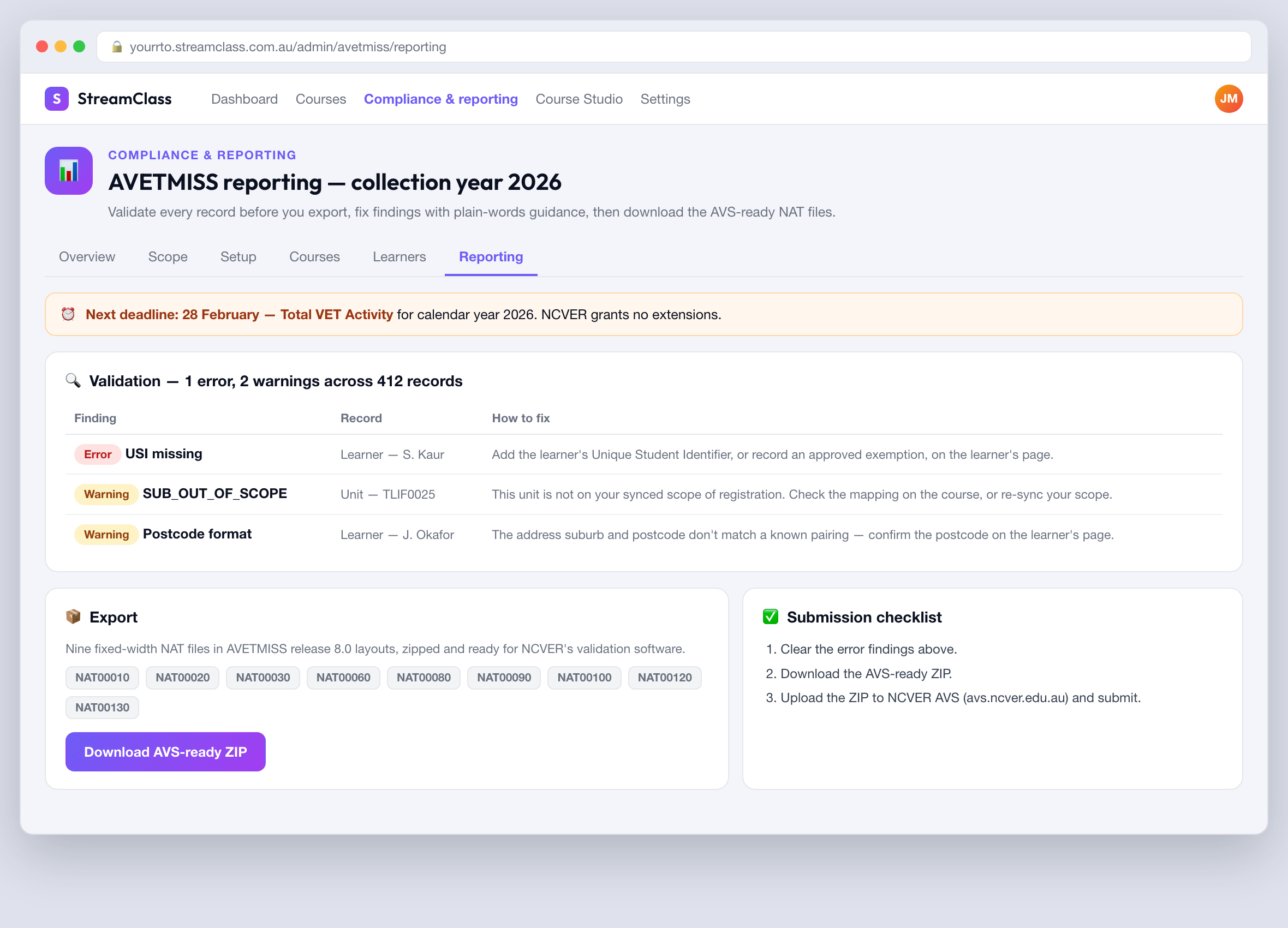This screenshot has height=928, width=1288.
Task: Click the Validation summary heading
Action: 276,380
